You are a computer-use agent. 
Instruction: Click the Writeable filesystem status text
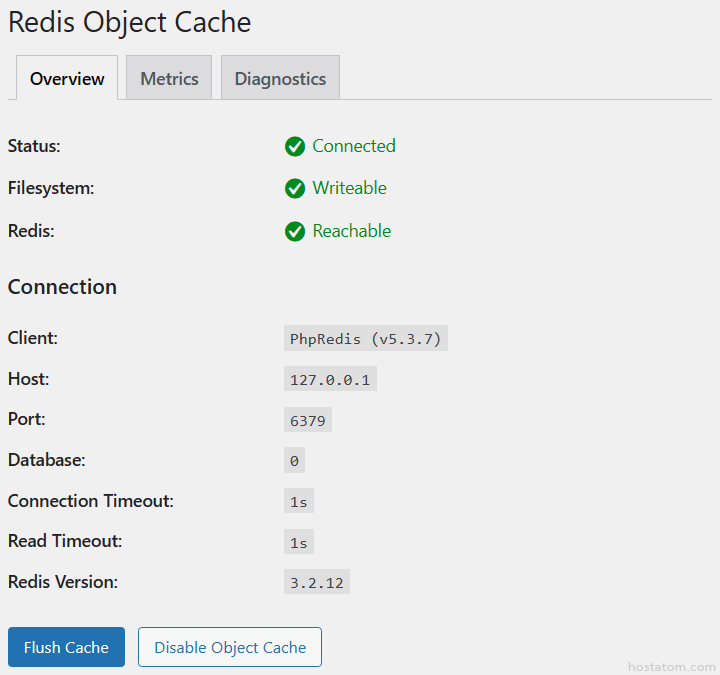349,188
